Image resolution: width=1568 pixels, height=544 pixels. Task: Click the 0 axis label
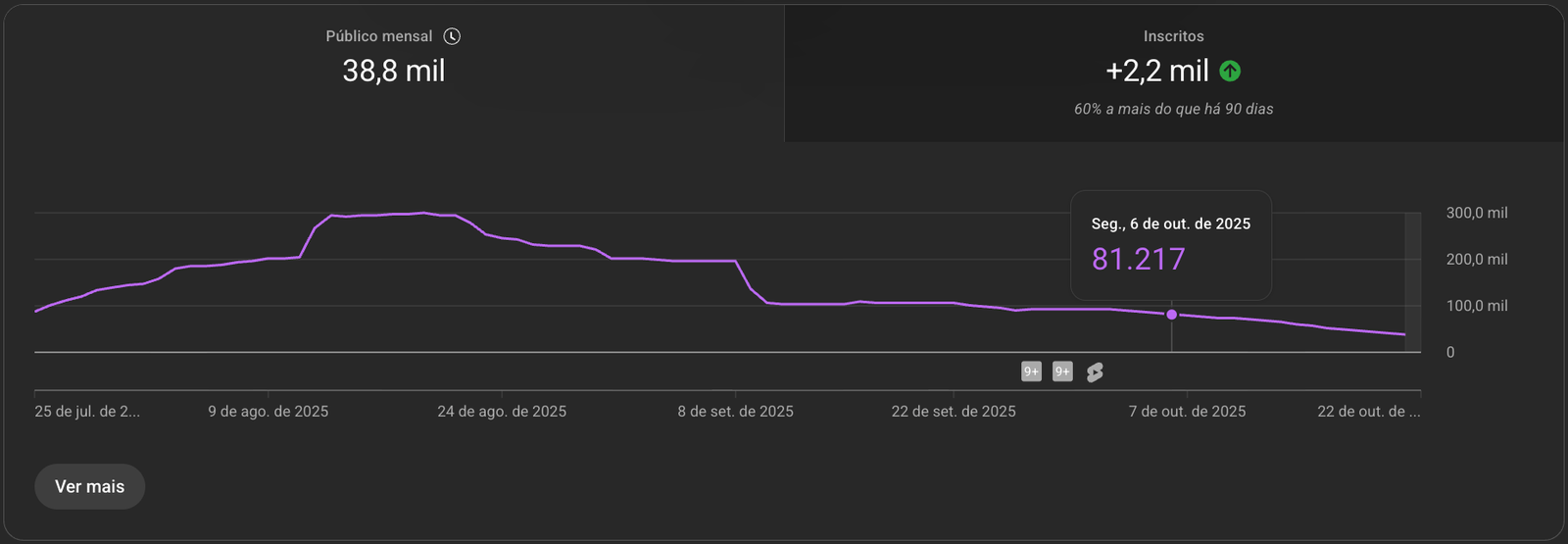(x=1450, y=352)
